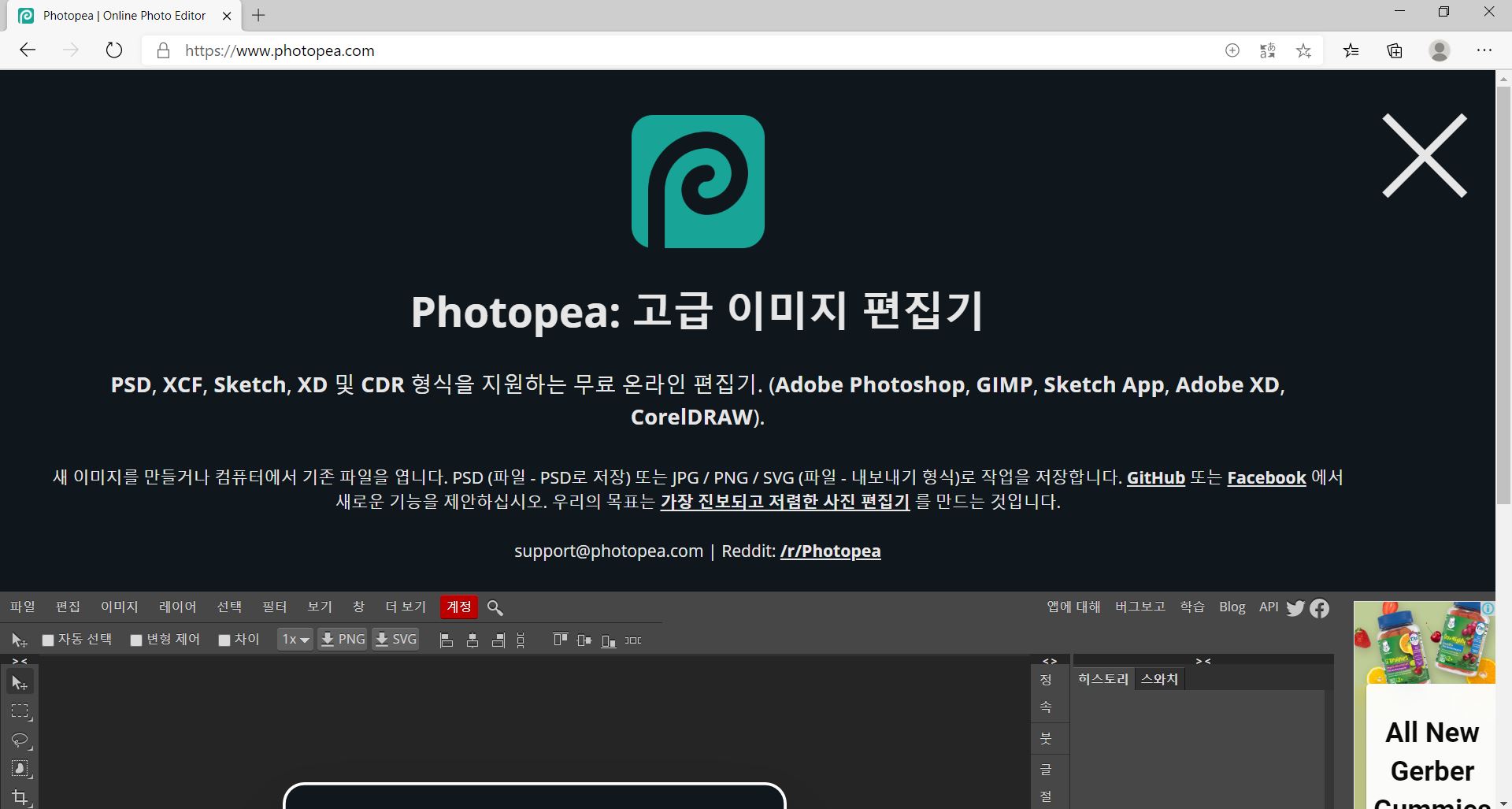
Task: Click the install app icon in address bar
Action: [1232, 50]
